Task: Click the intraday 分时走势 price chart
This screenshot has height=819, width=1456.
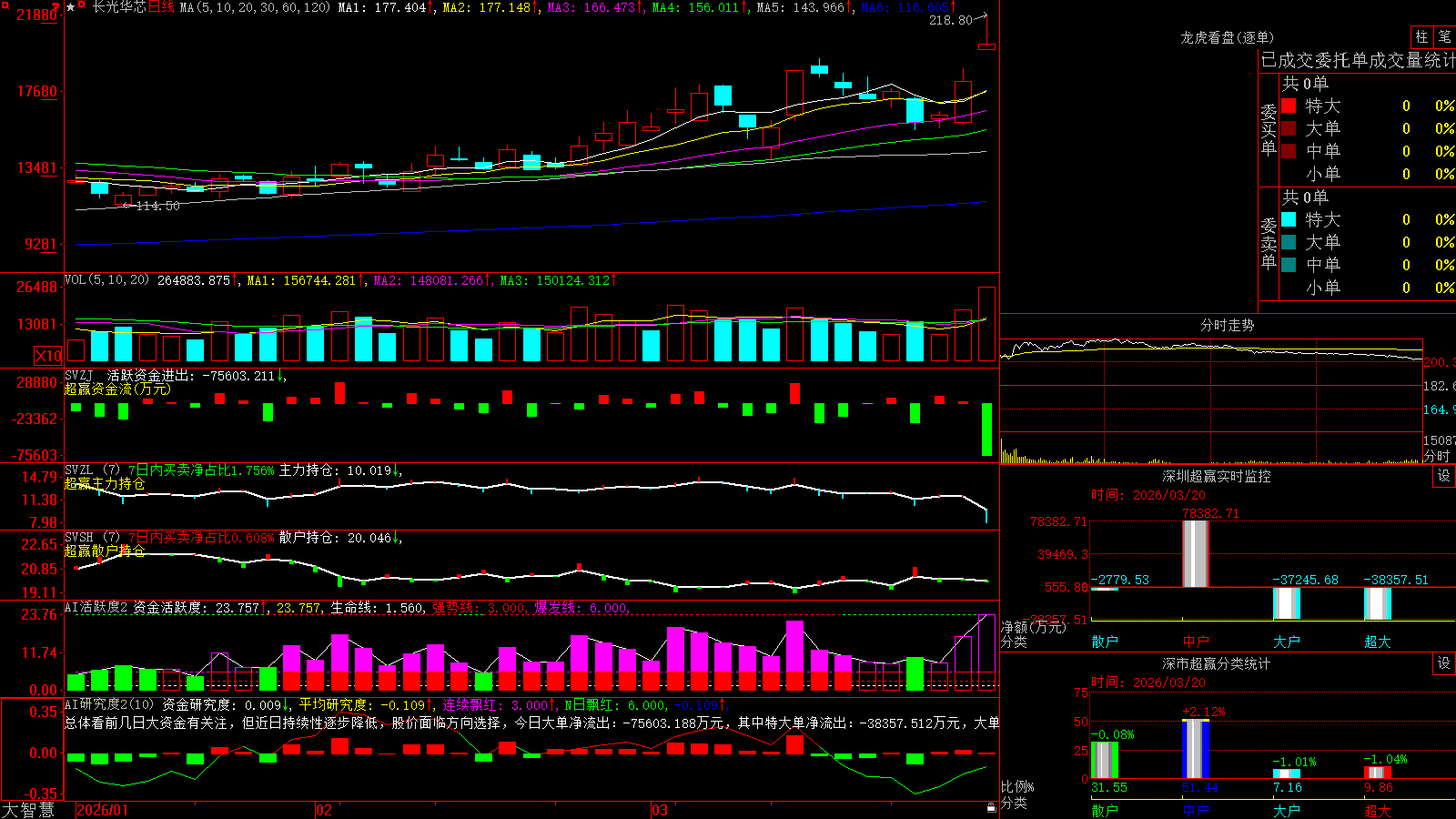Action: pos(1211,387)
